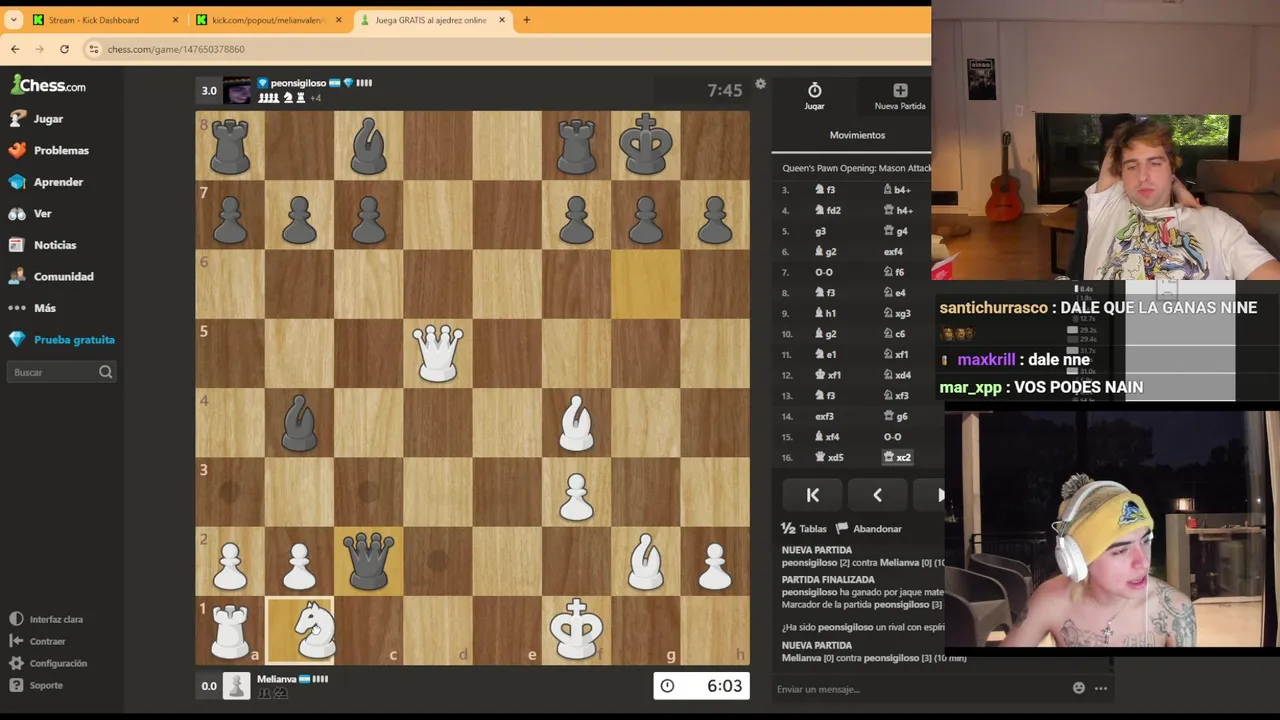Open peonsigiloso player name link
This screenshot has width=1280, height=720.
pyautogui.click(x=298, y=83)
